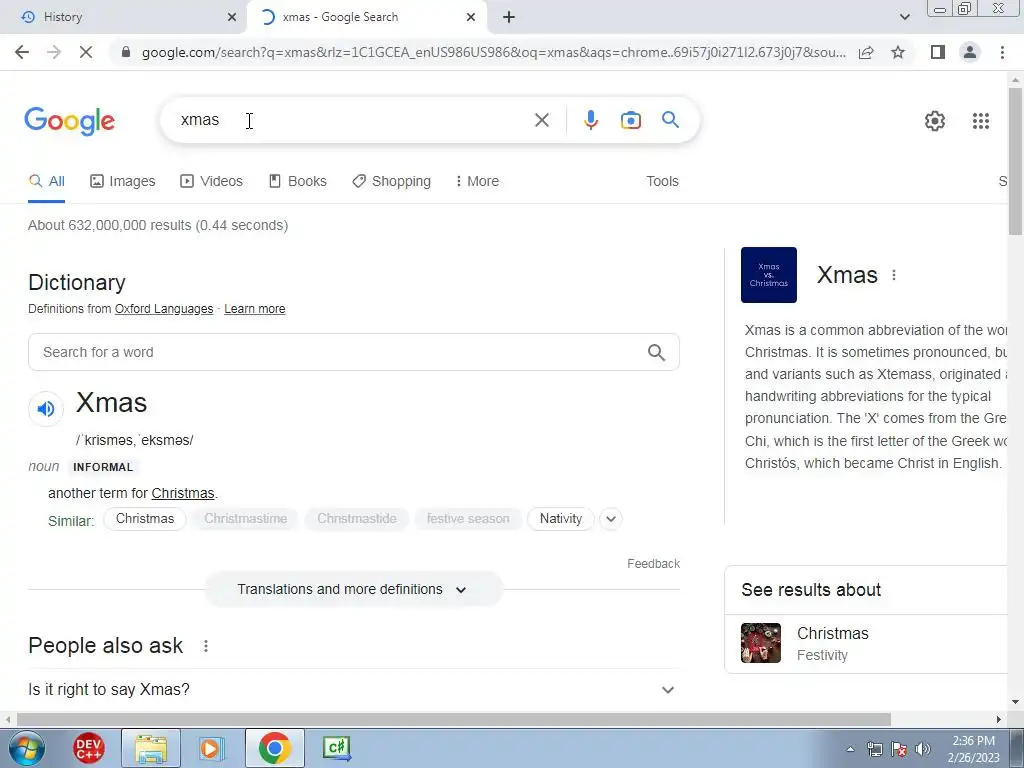Open Windows Explorer from taskbar
Viewport: 1024px width, 768px height.
tap(151, 748)
